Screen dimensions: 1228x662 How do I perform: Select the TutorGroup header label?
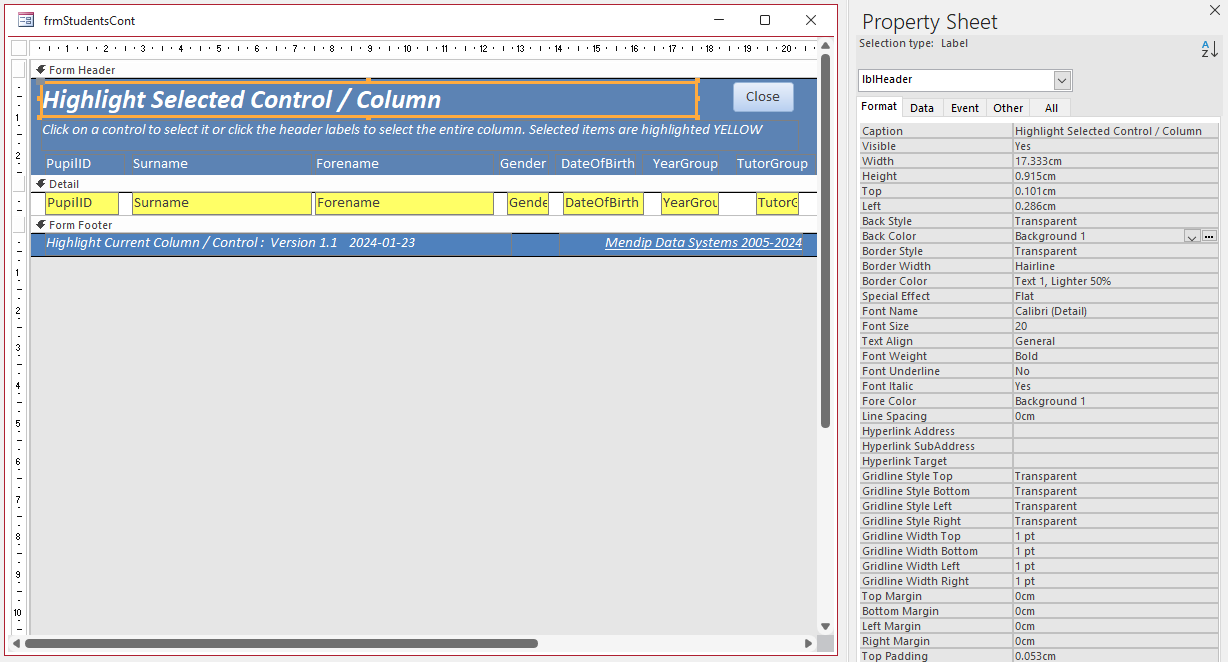click(x=771, y=164)
